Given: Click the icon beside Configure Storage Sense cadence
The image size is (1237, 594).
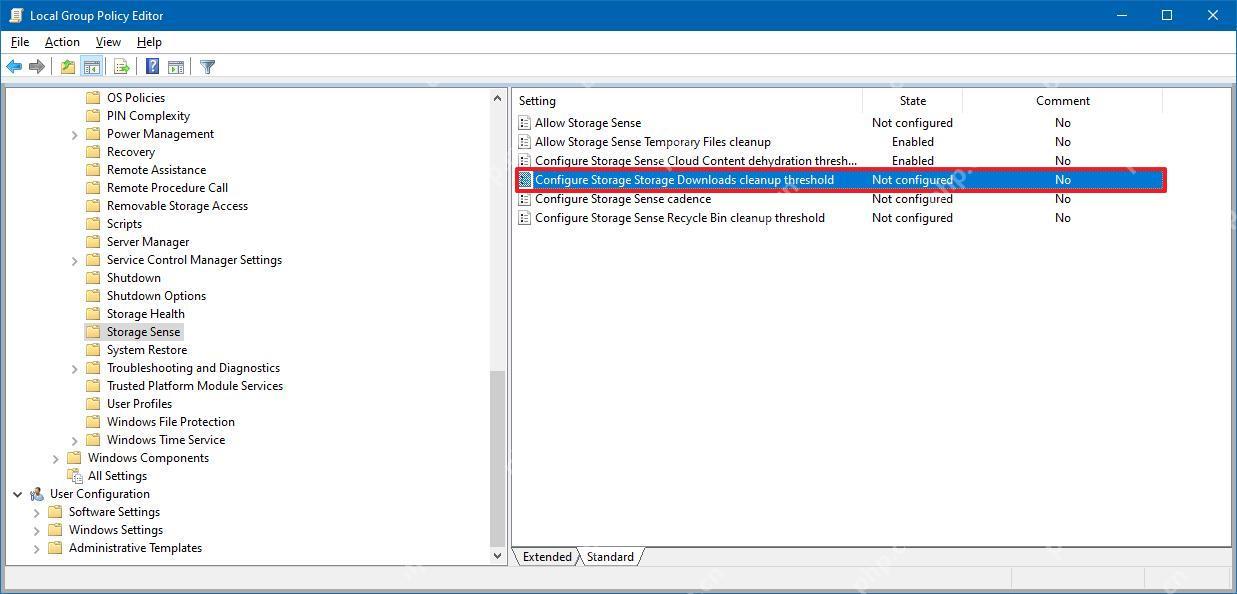Looking at the screenshot, I should pos(525,199).
